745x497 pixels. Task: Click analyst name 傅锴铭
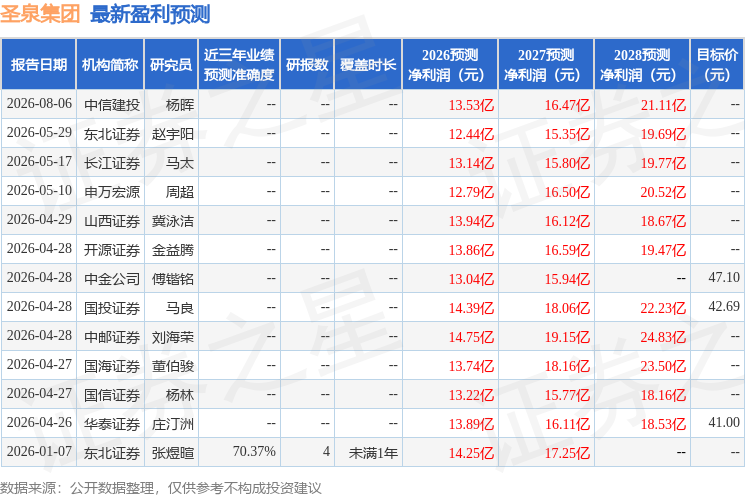coord(173,279)
